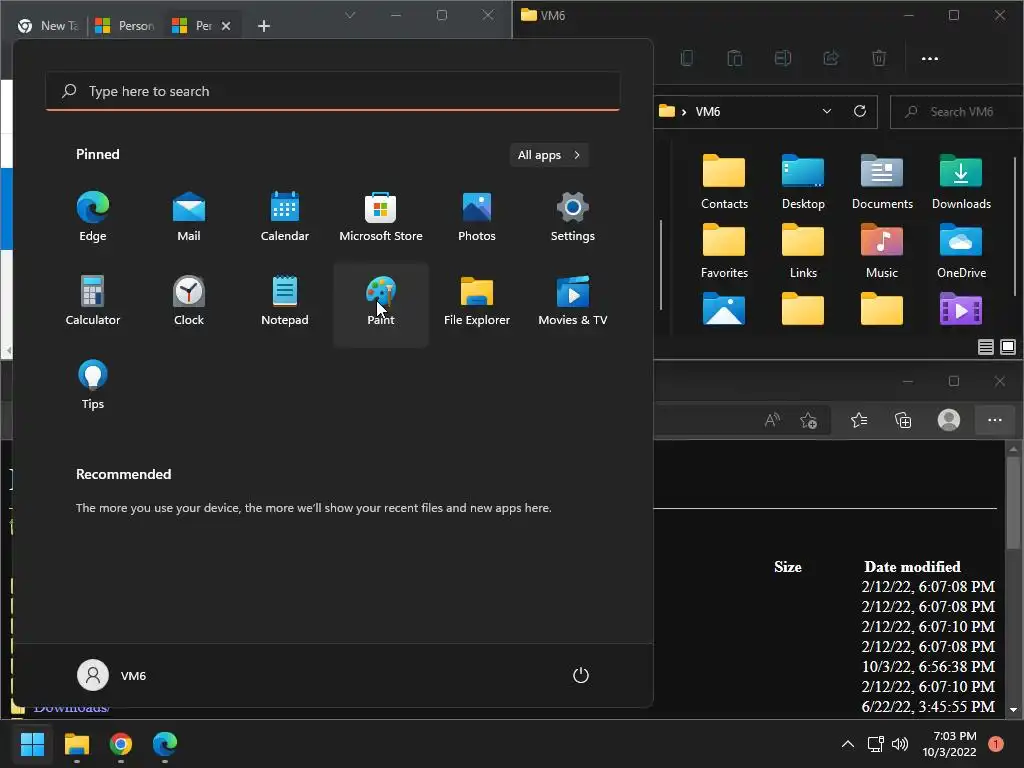1024x768 pixels.
Task: Open volume control in system tray
Action: (900, 744)
